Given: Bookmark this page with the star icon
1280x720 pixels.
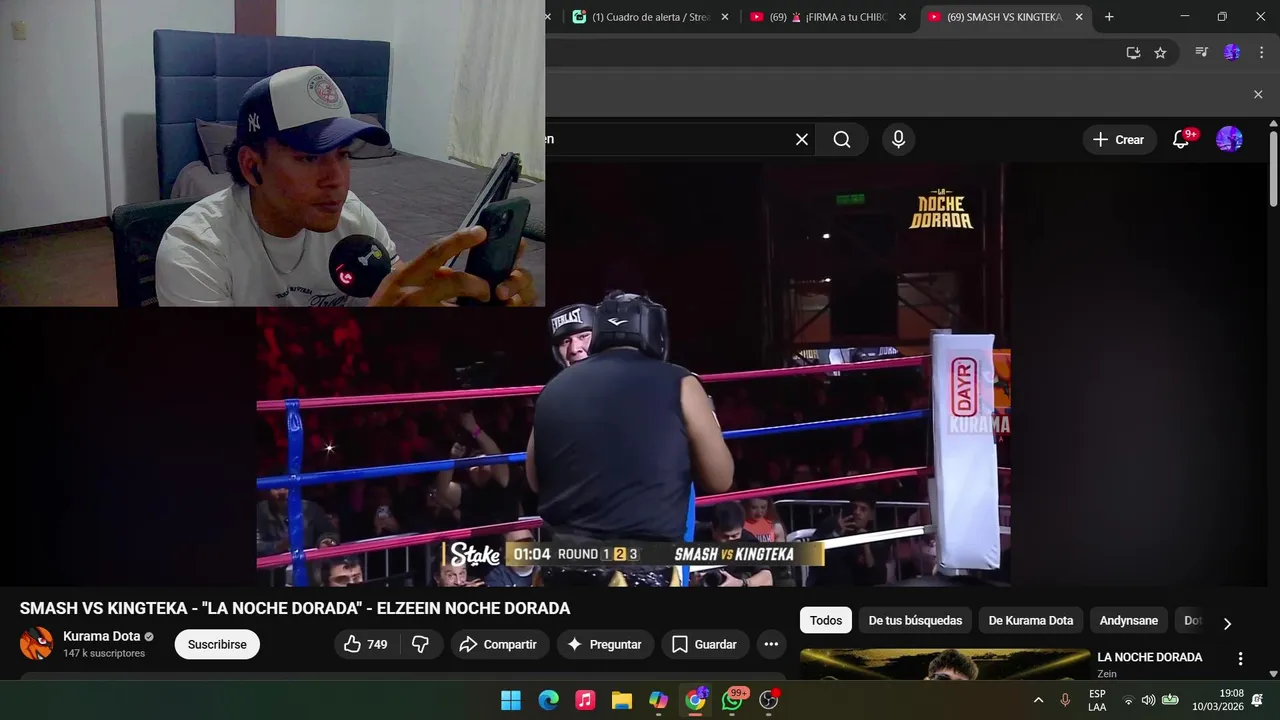Looking at the screenshot, I should (1160, 53).
